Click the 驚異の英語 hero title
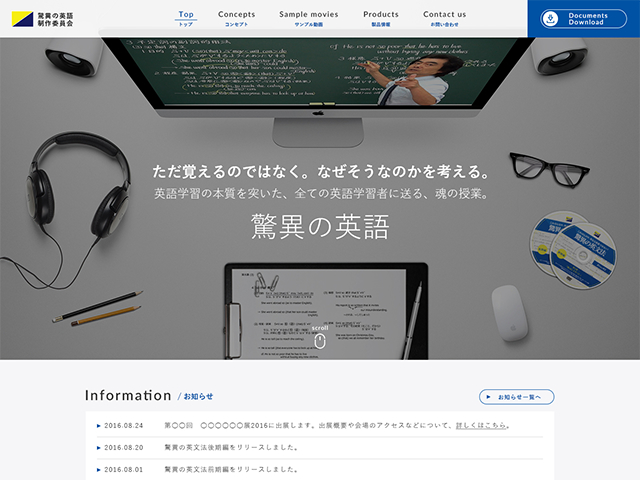Image resolution: width=640 pixels, height=480 pixels. click(320, 226)
